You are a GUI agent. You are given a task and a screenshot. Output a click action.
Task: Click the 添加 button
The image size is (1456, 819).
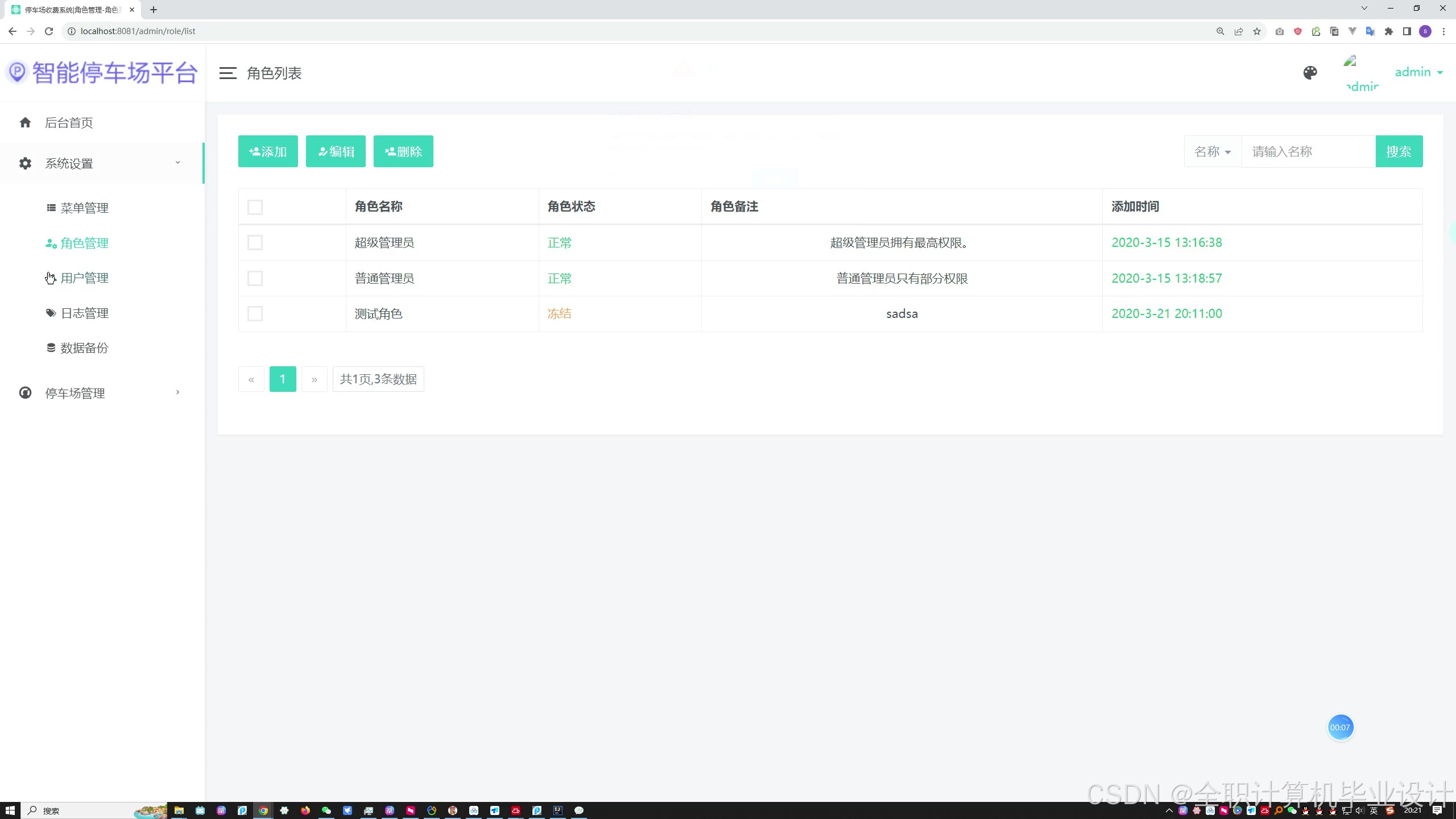coord(268,152)
